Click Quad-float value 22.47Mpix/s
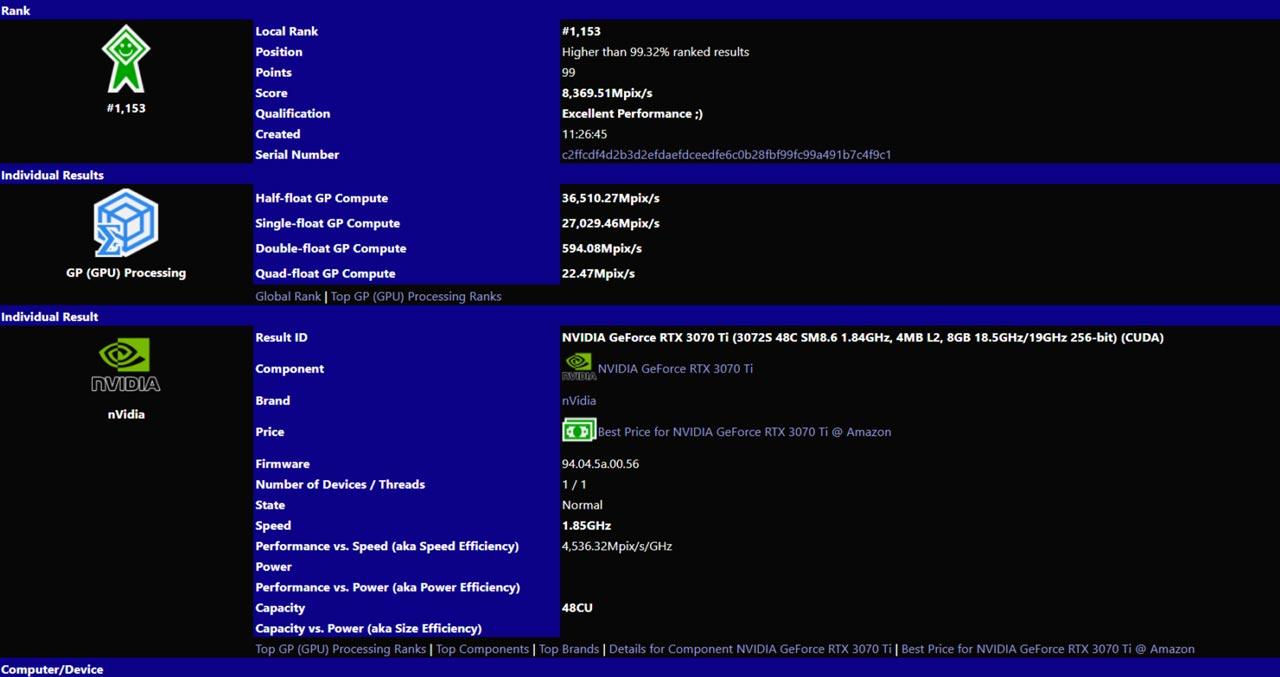 pyautogui.click(x=598, y=273)
